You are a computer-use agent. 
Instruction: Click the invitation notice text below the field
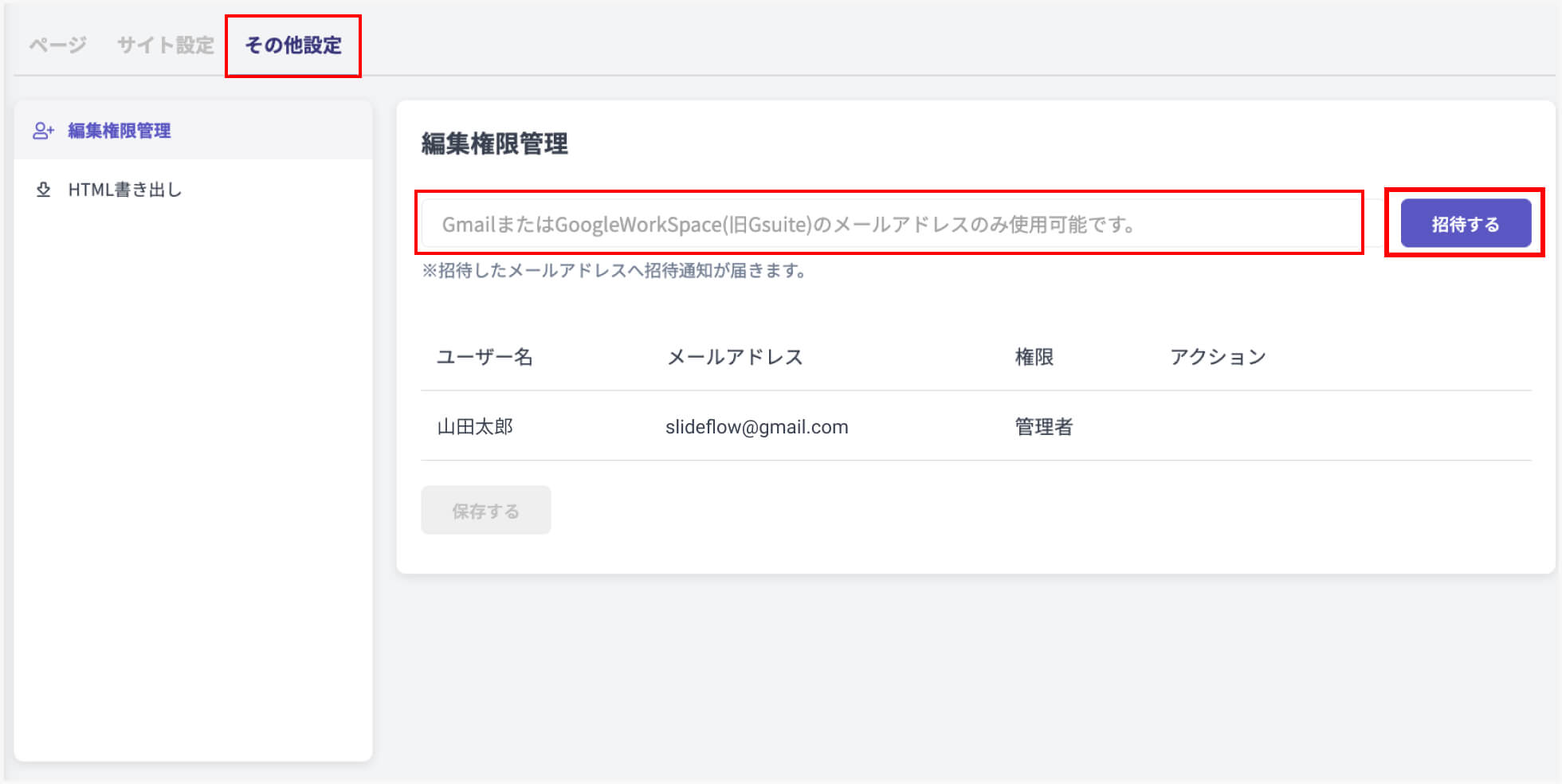click(x=614, y=271)
